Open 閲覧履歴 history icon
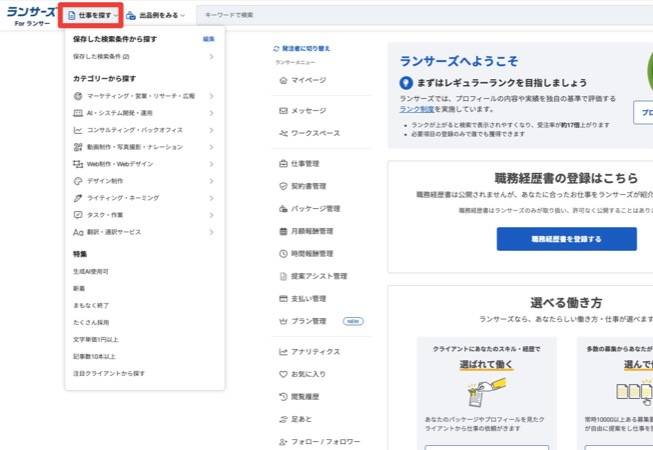653x450 pixels. pyautogui.click(x=283, y=396)
